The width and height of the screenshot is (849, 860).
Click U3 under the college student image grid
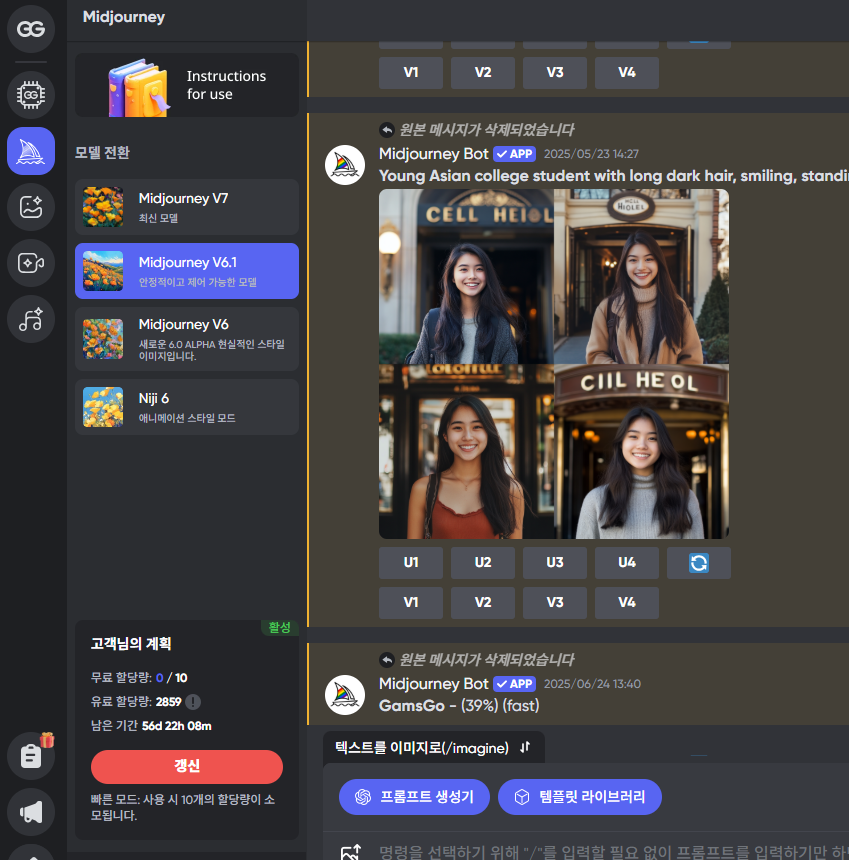[x=554, y=563]
